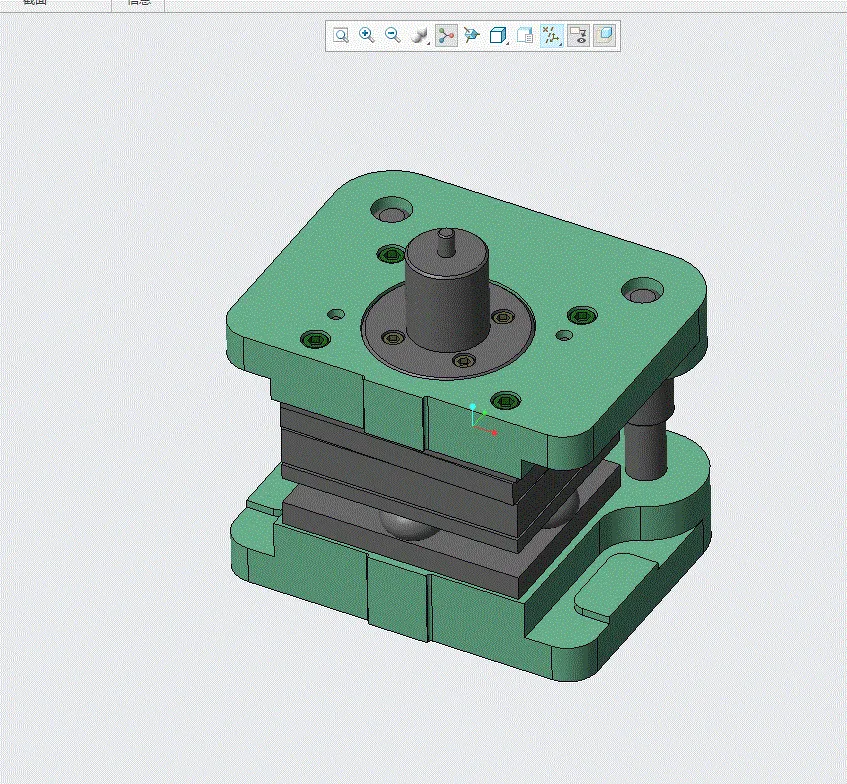Viewport: 847px width, 784px height.
Task: Select the counterbored hole at right corner
Action: [x=642, y=291]
